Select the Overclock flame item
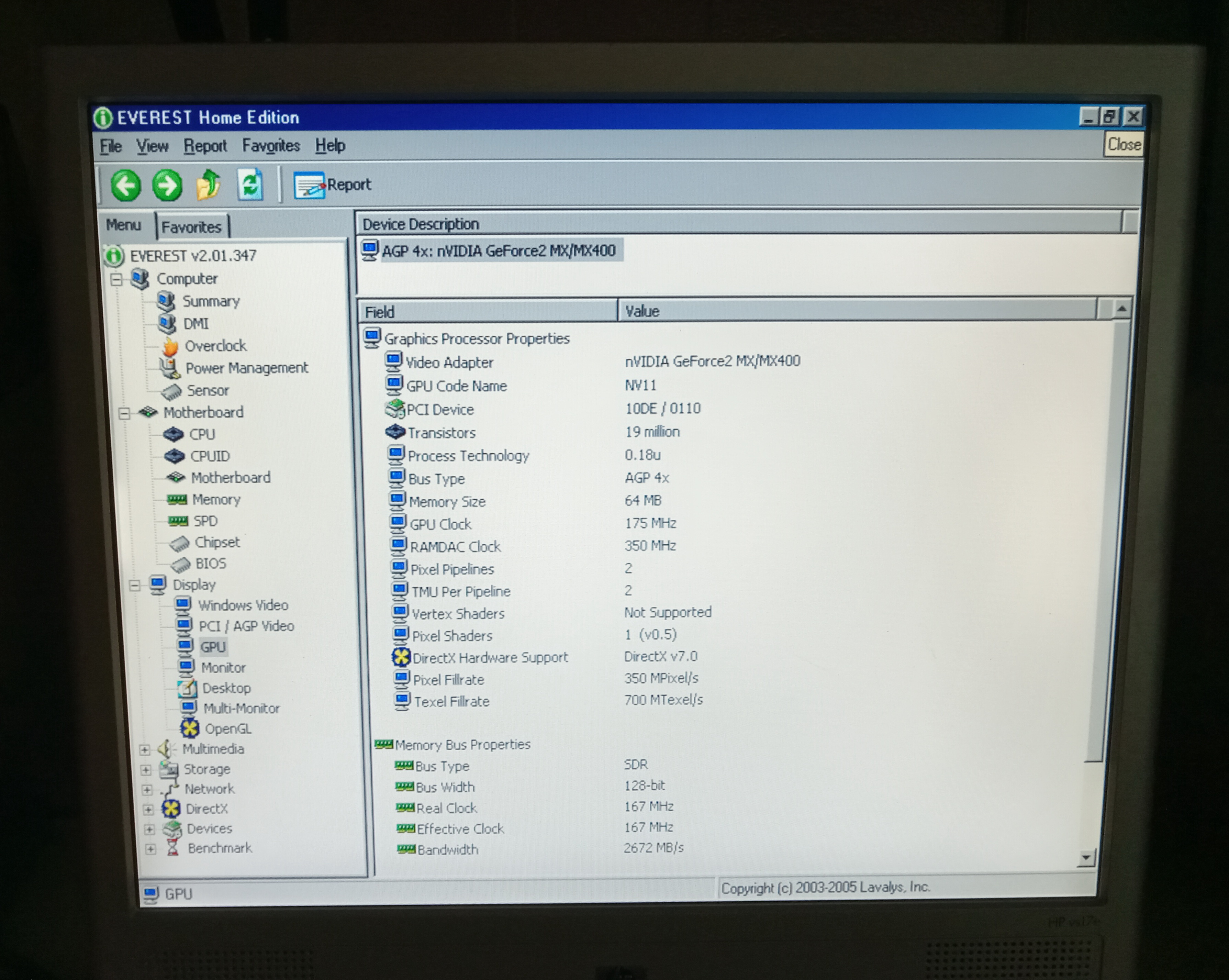Image resolution: width=1229 pixels, height=980 pixels. (x=215, y=346)
